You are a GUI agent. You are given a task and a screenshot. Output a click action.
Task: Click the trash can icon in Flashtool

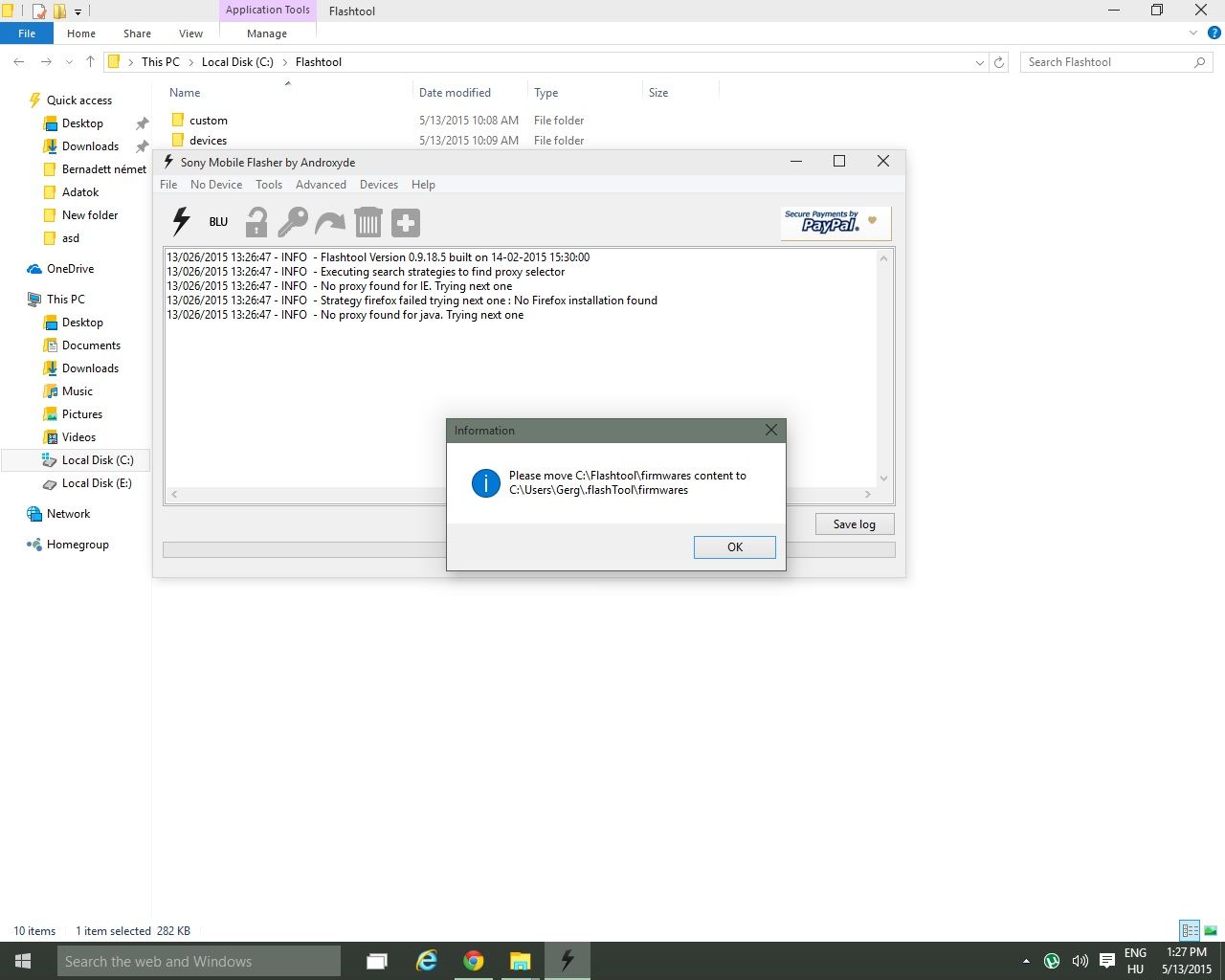point(367,223)
